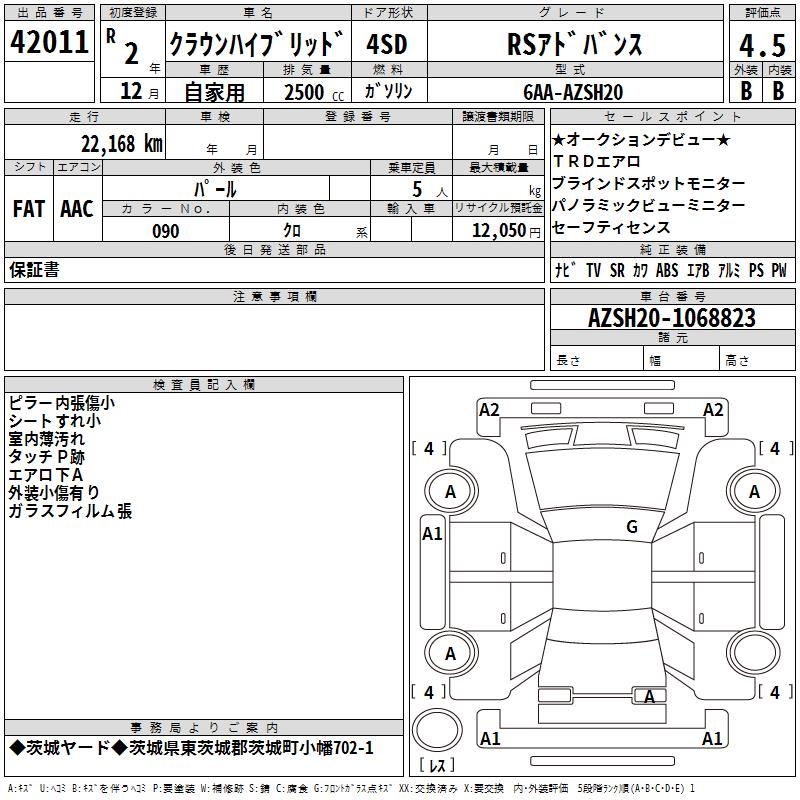The width and height of the screenshot is (800, 800).
Task: Click mileage 22,168 km
Action: pos(121,144)
